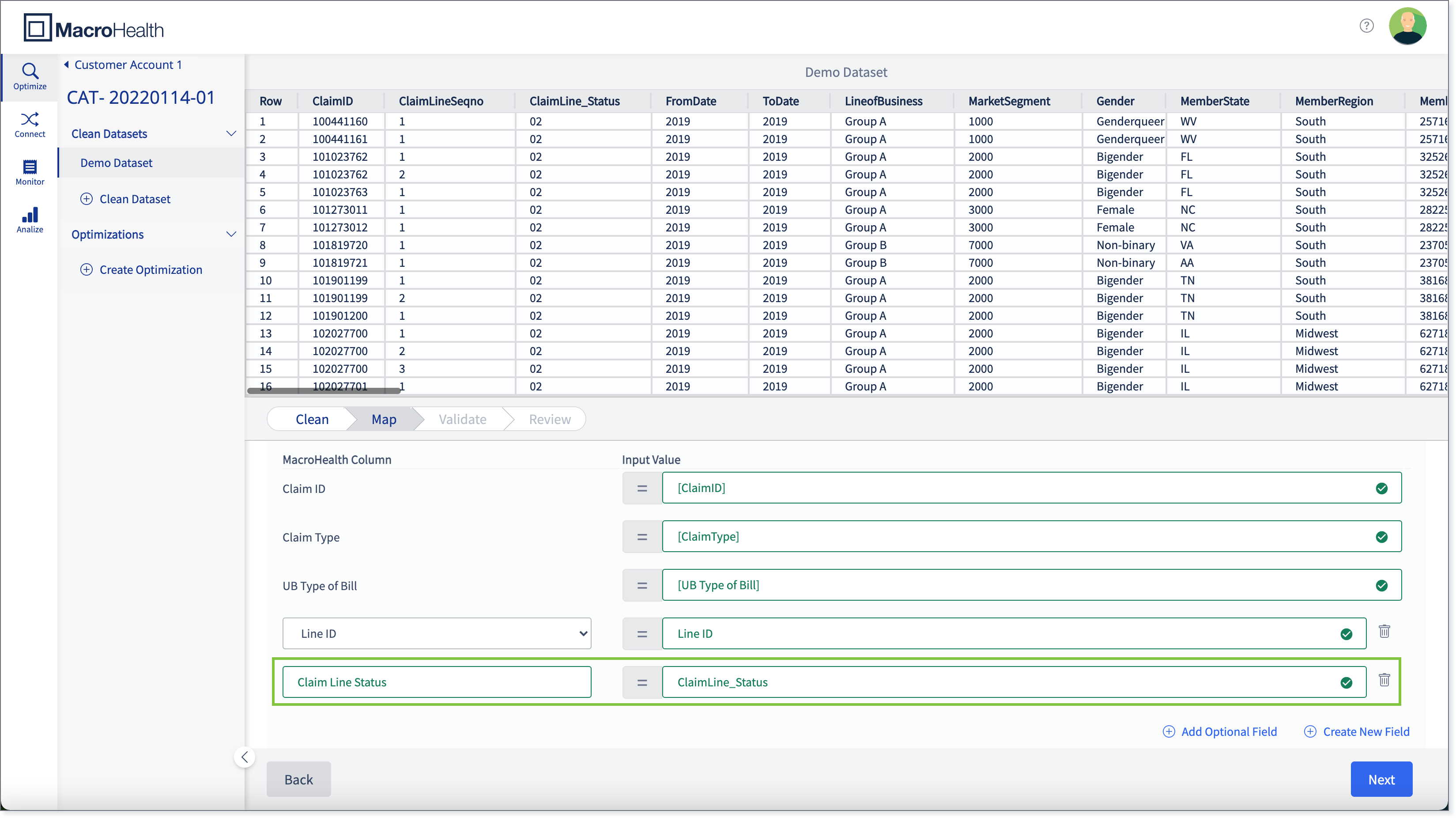Open the Monitor sidebar section
Viewport: 1456px width, 818px height.
(x=30, y=172)
